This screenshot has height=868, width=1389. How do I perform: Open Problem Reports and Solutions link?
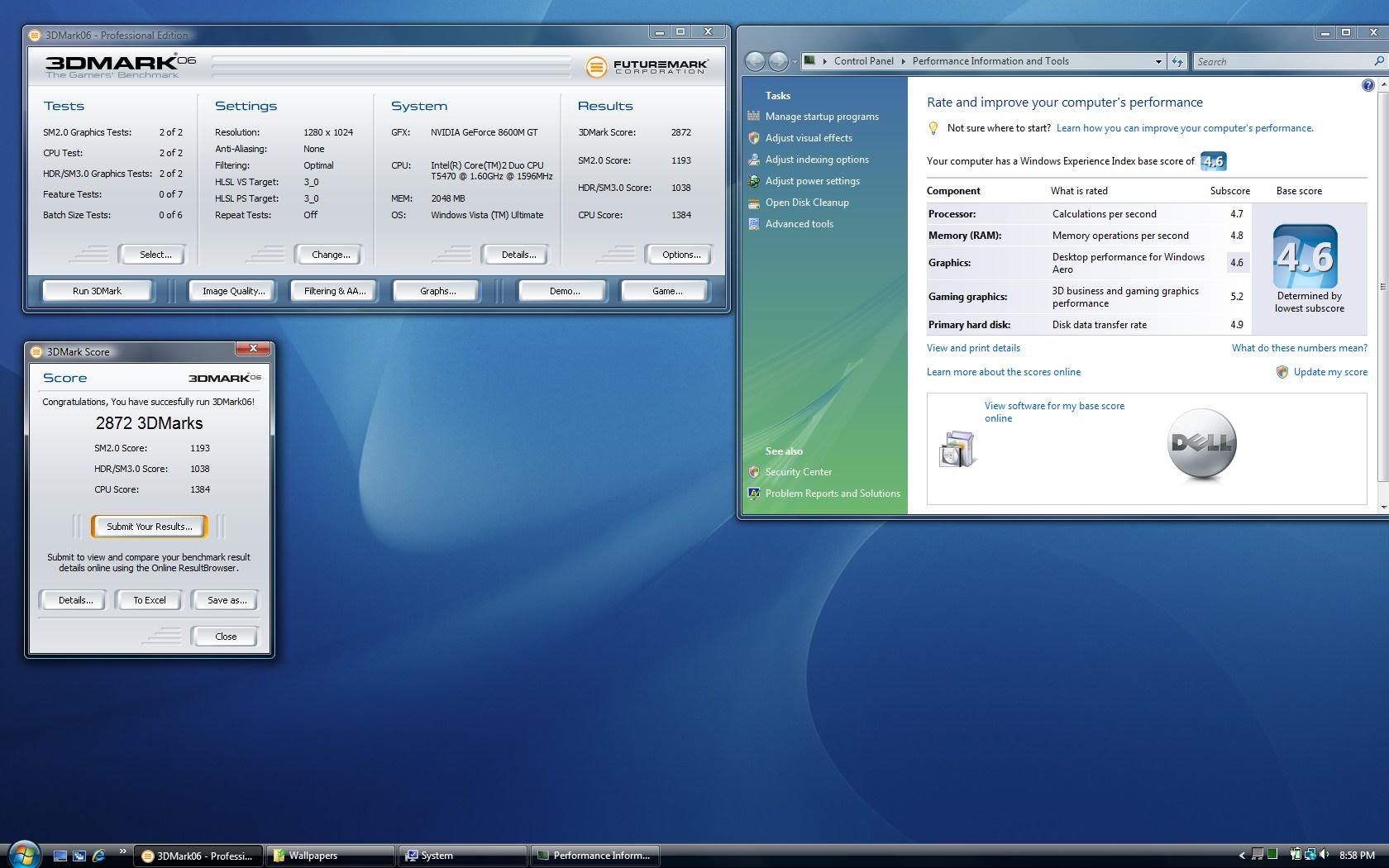(832, 494)
